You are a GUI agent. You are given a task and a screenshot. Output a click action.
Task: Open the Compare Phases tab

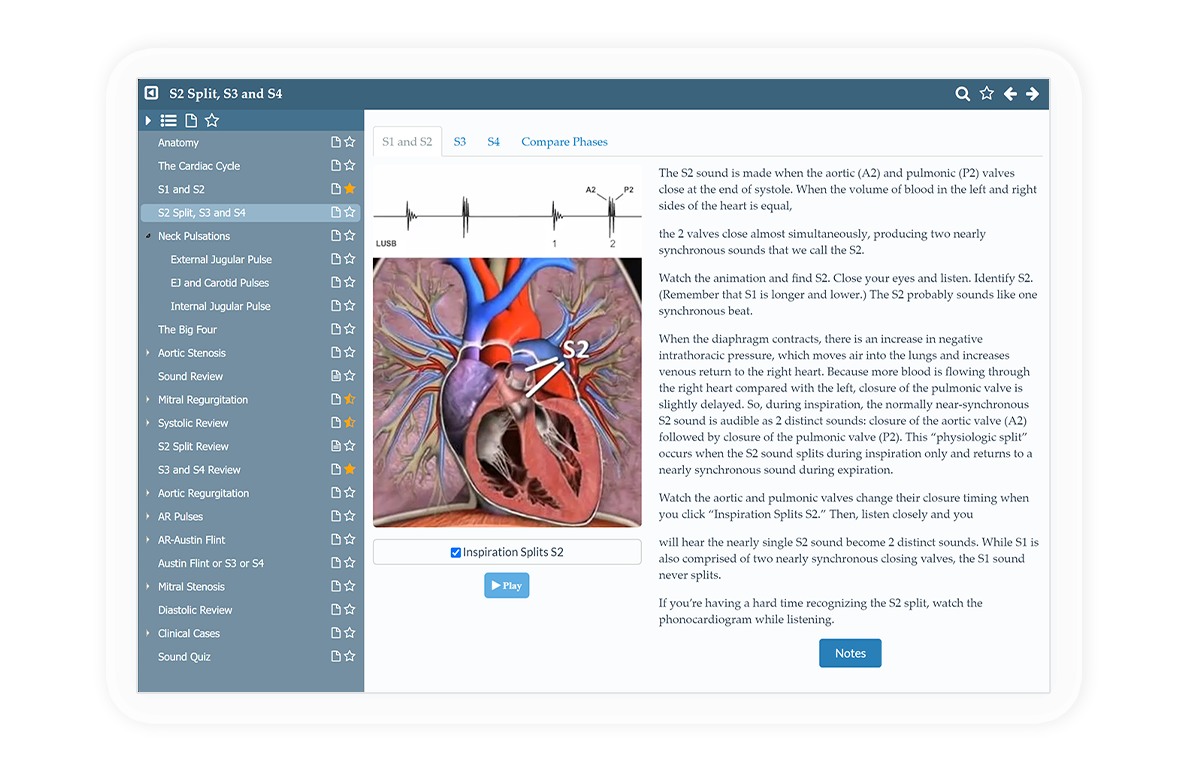[564, 142]
